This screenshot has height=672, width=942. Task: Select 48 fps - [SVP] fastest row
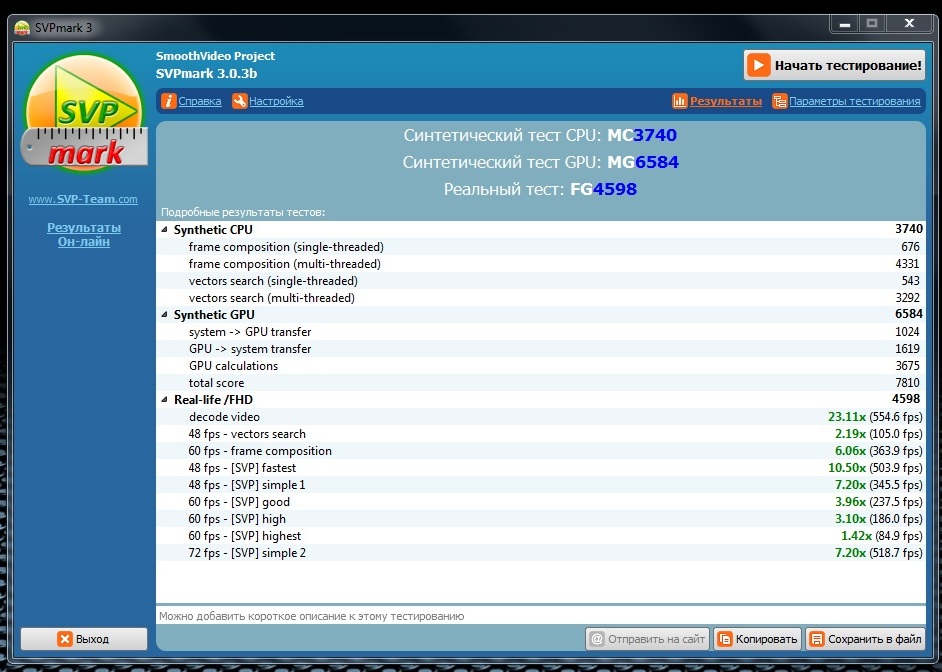pyautogui.click(x=541, y=468)
